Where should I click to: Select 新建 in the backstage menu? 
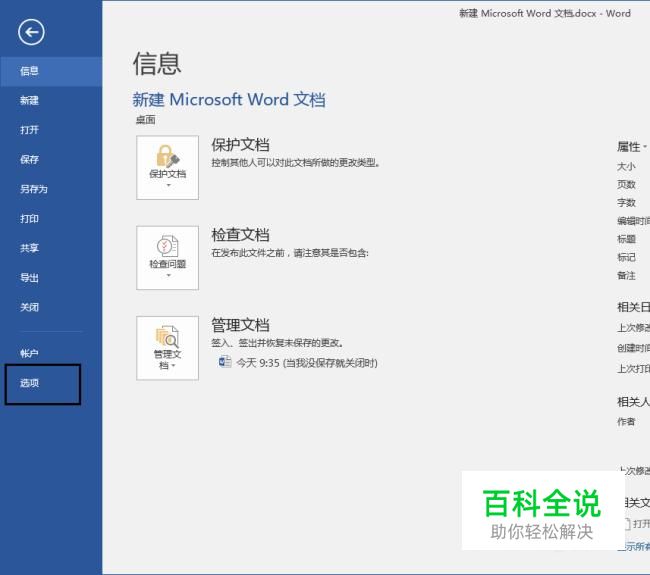51,100
